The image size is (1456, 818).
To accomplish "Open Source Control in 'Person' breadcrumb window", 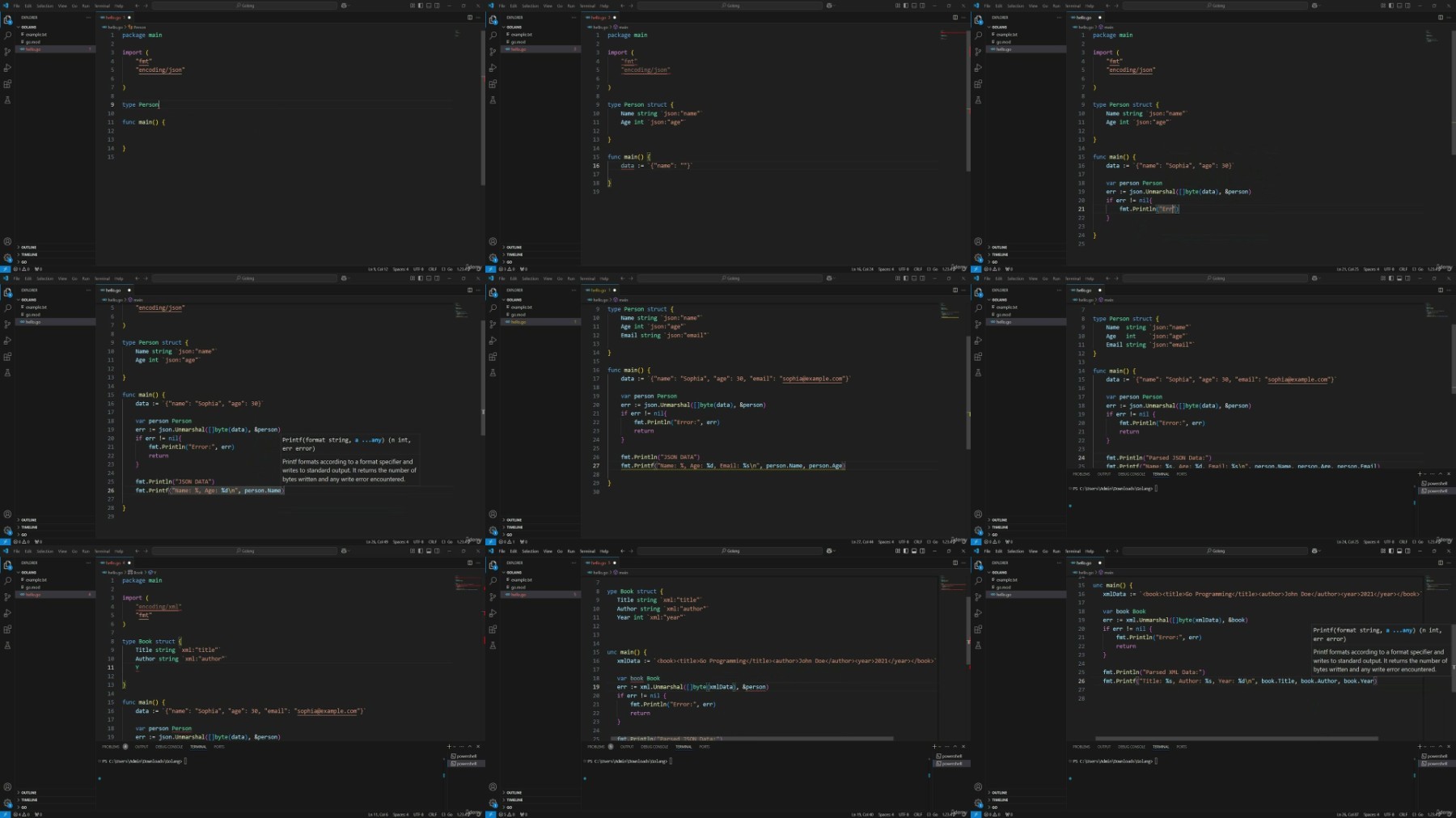I will click(7, 52).
